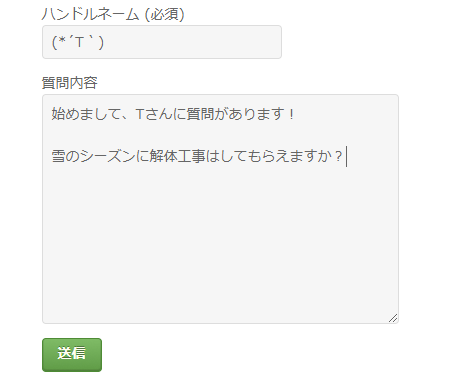
Task: Click after the ？ at end of question
Action: click(345, 156)
